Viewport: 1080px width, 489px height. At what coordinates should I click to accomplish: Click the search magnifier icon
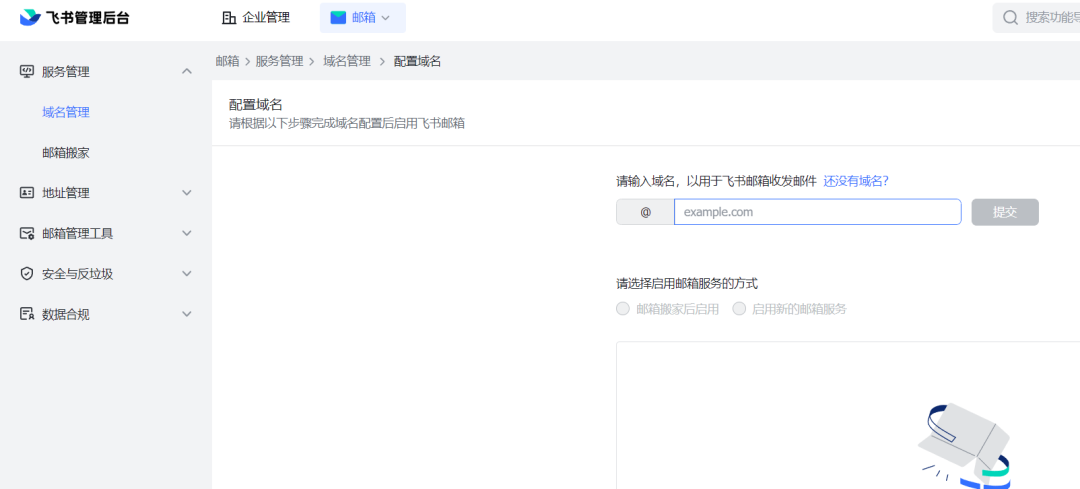coord(1010,17)
